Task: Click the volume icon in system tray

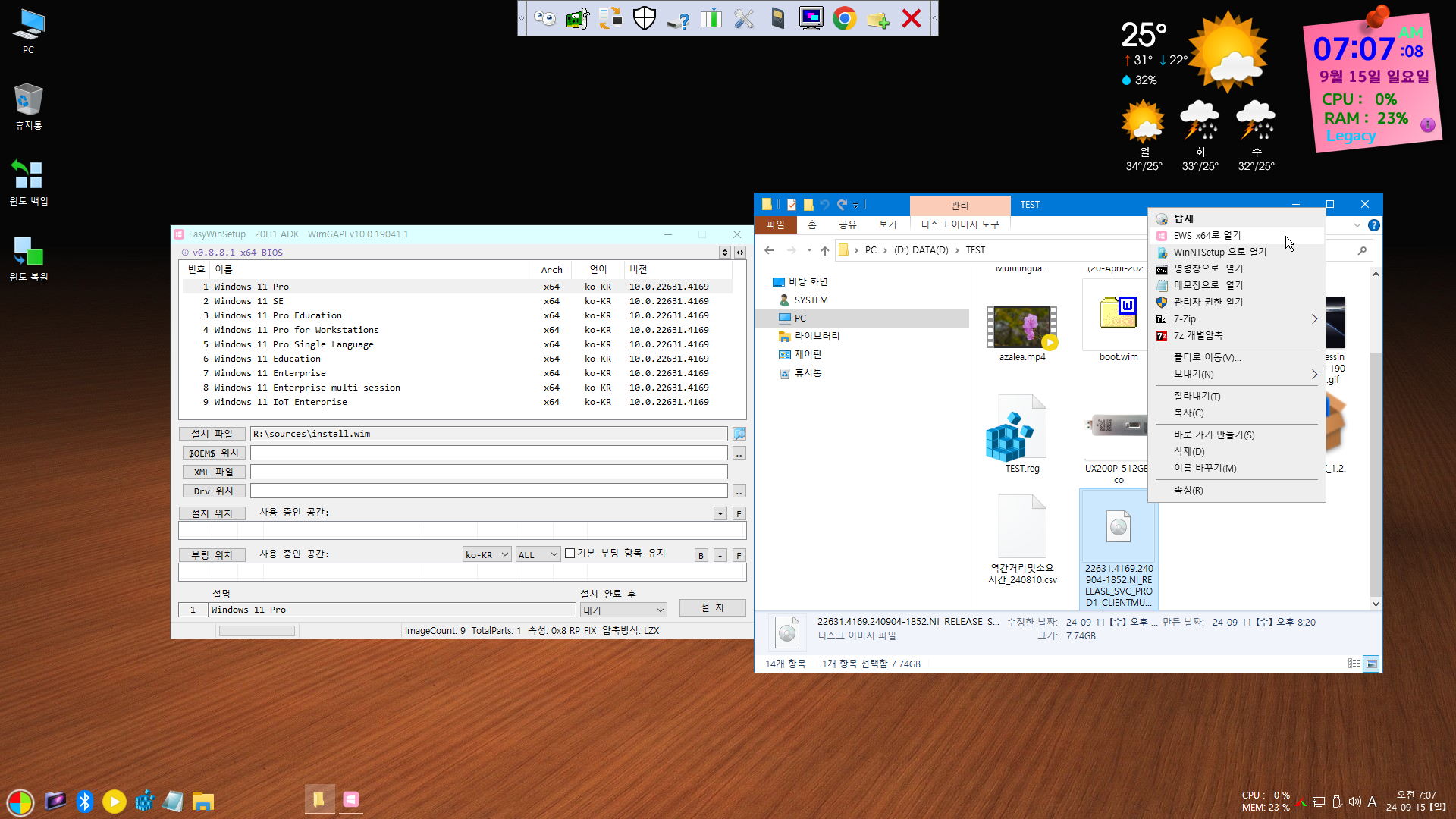Action: 1354,802
